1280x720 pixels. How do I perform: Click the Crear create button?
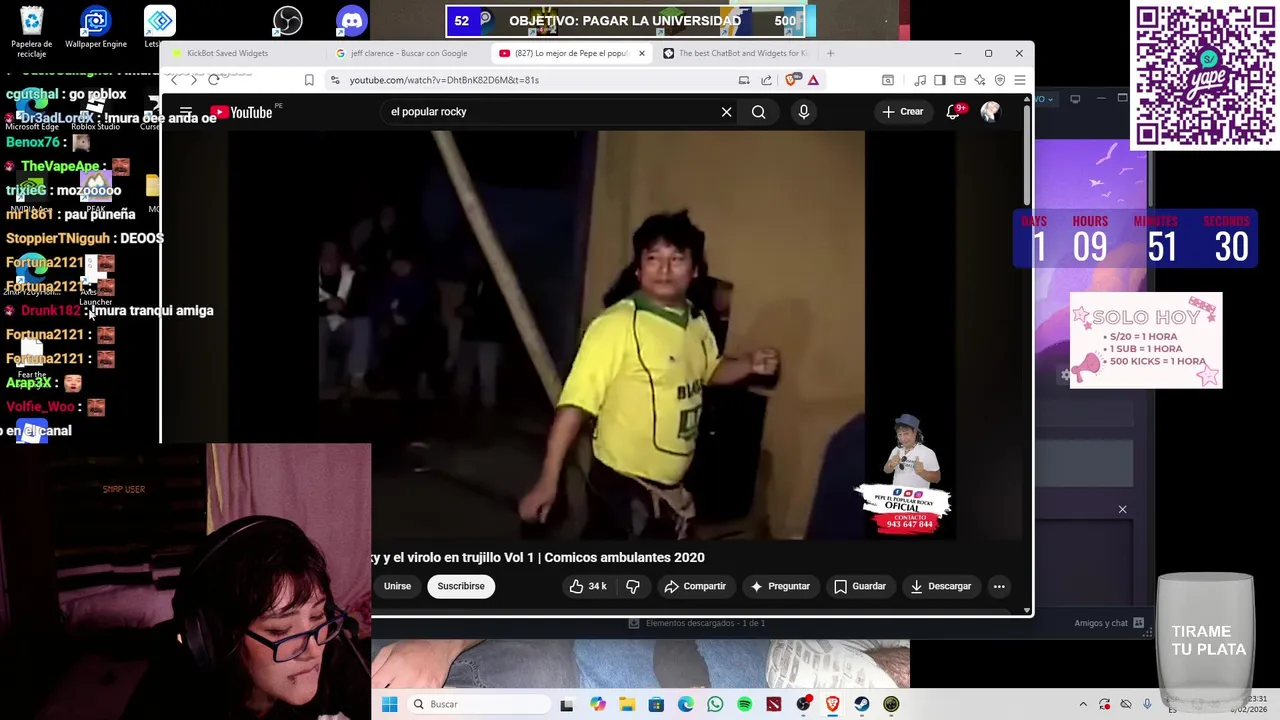pos(902,112)
